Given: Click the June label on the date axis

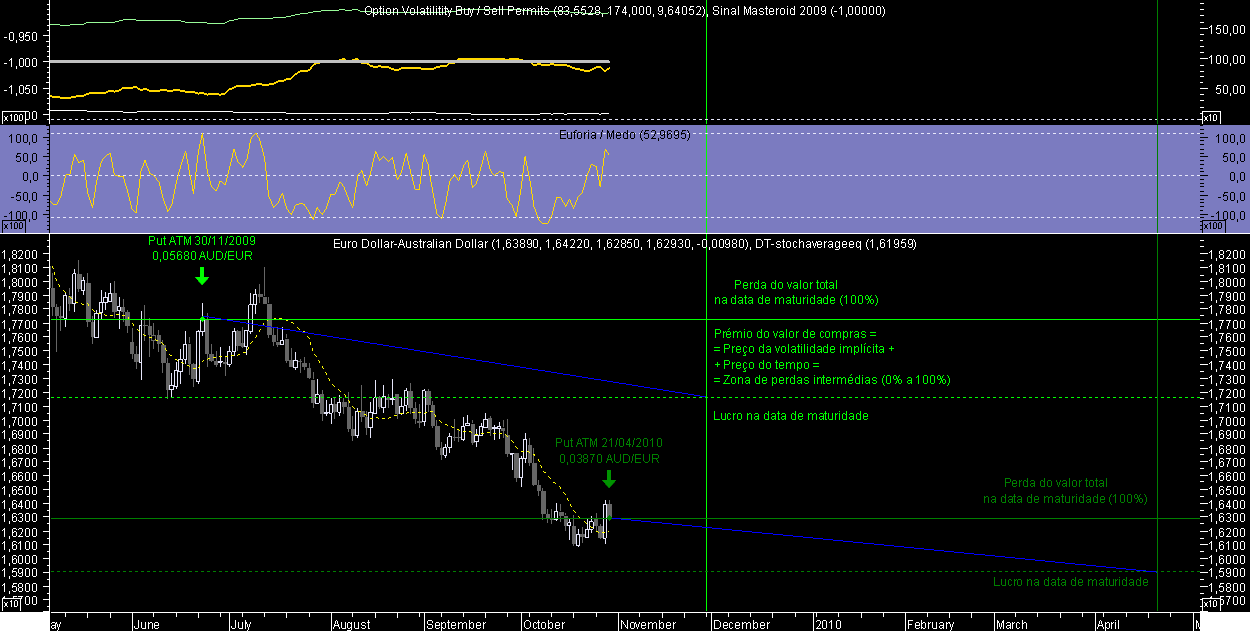Looking at the screenshot, I should pos(146,624).
